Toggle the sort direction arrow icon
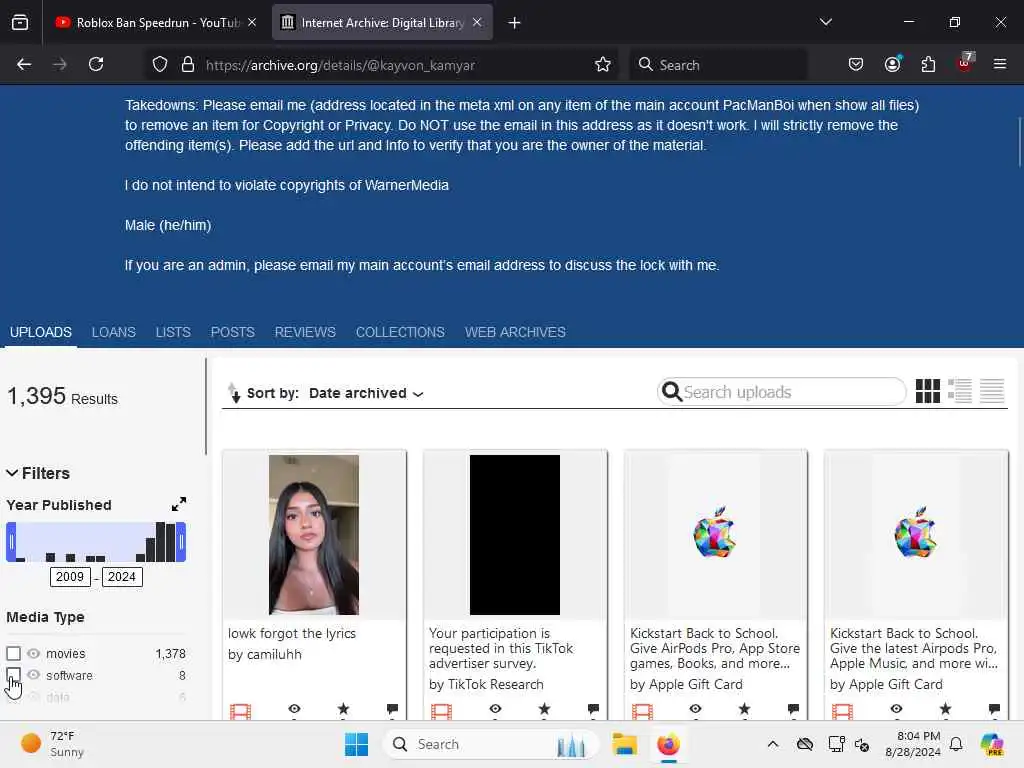The image size is (1024, 768). [234, 392]
